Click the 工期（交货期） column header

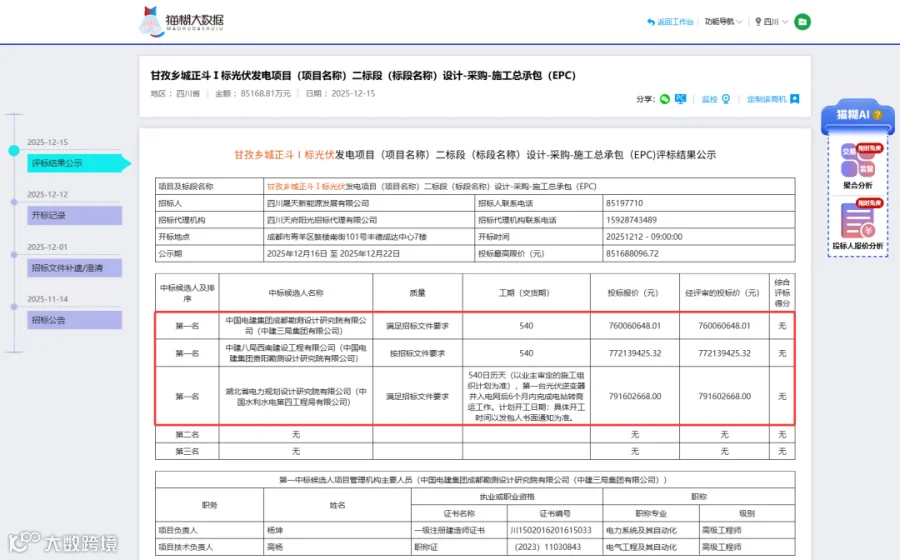[x=524, y=293]
